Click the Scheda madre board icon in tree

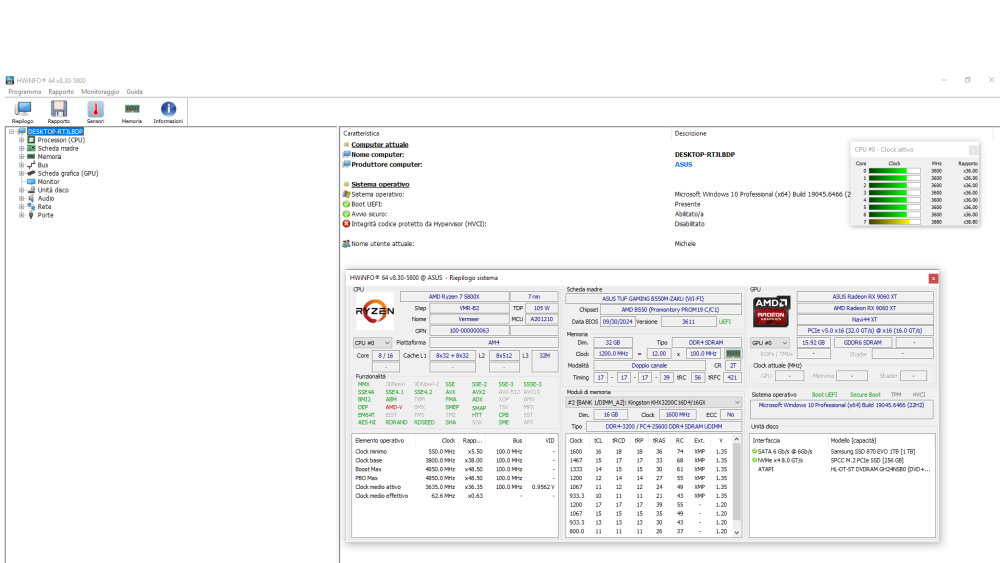click(x=31, y=148)
